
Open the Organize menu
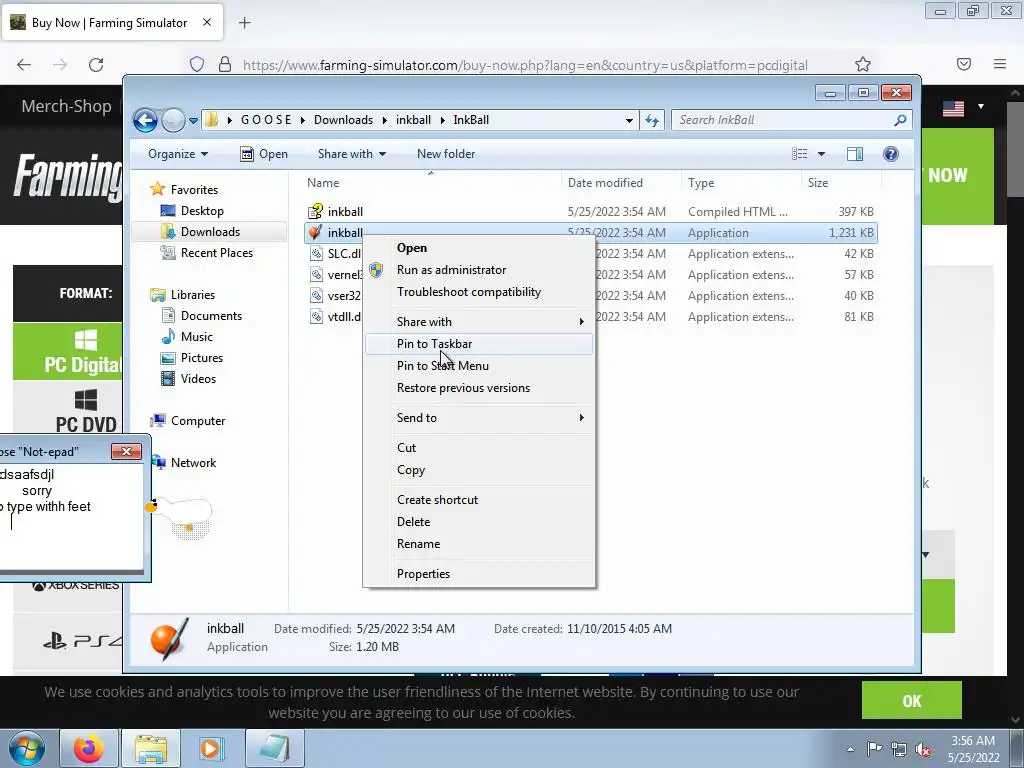178,154
